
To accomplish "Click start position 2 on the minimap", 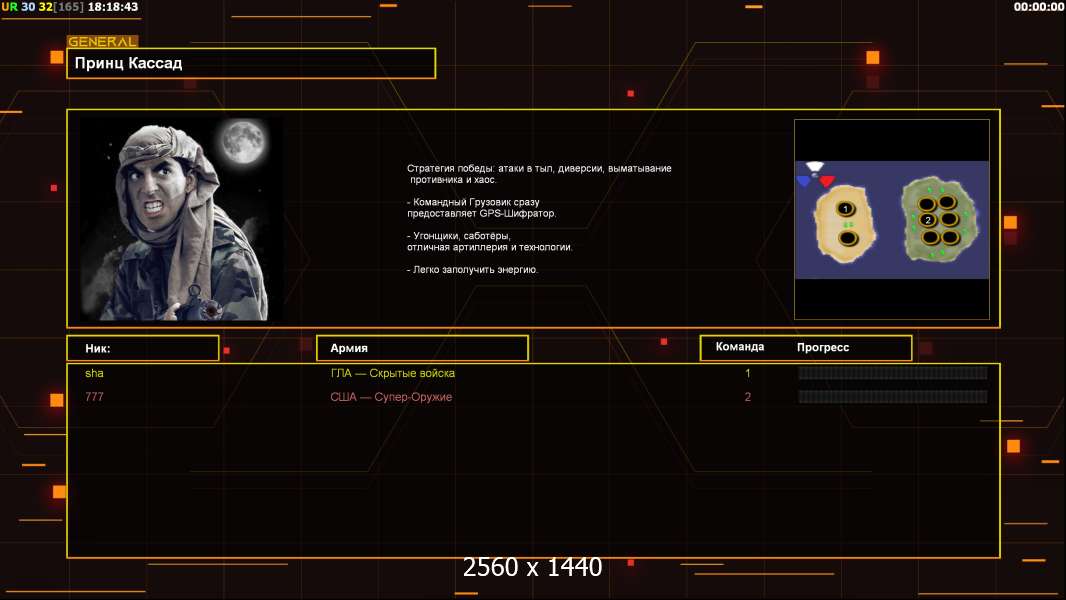I will click(928, 220).
